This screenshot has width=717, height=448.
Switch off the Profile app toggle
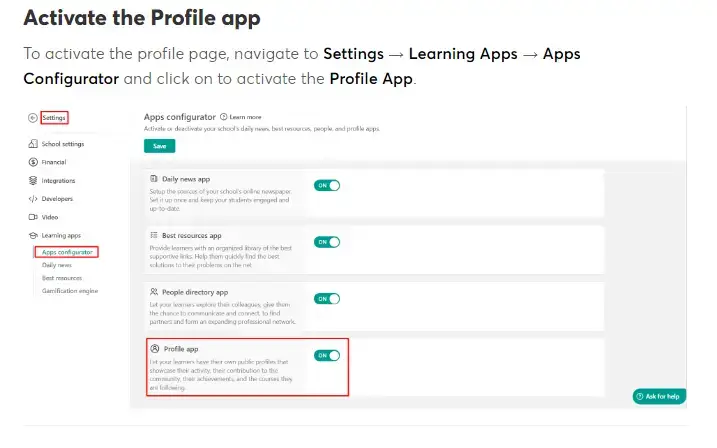coord(328,355)
